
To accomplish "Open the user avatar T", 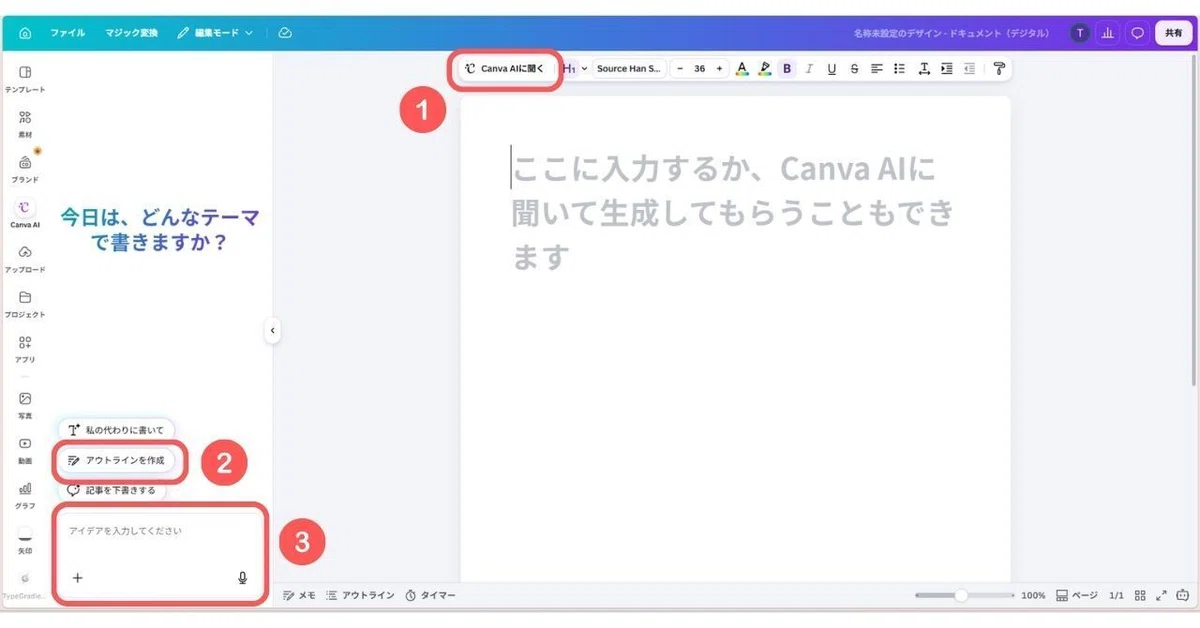I will pos(1079,33).
